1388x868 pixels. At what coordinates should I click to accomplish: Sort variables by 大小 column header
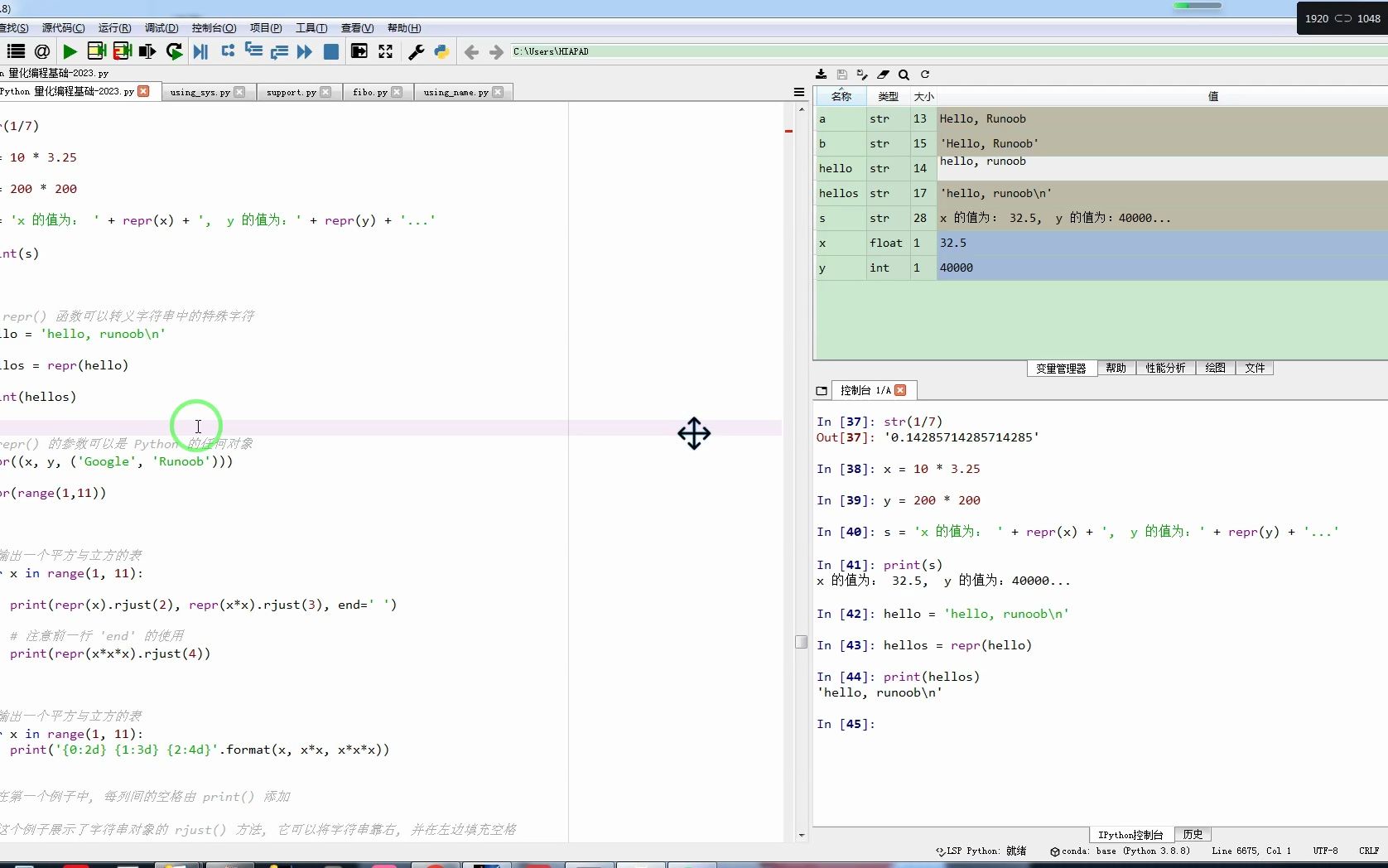[923, 96]
